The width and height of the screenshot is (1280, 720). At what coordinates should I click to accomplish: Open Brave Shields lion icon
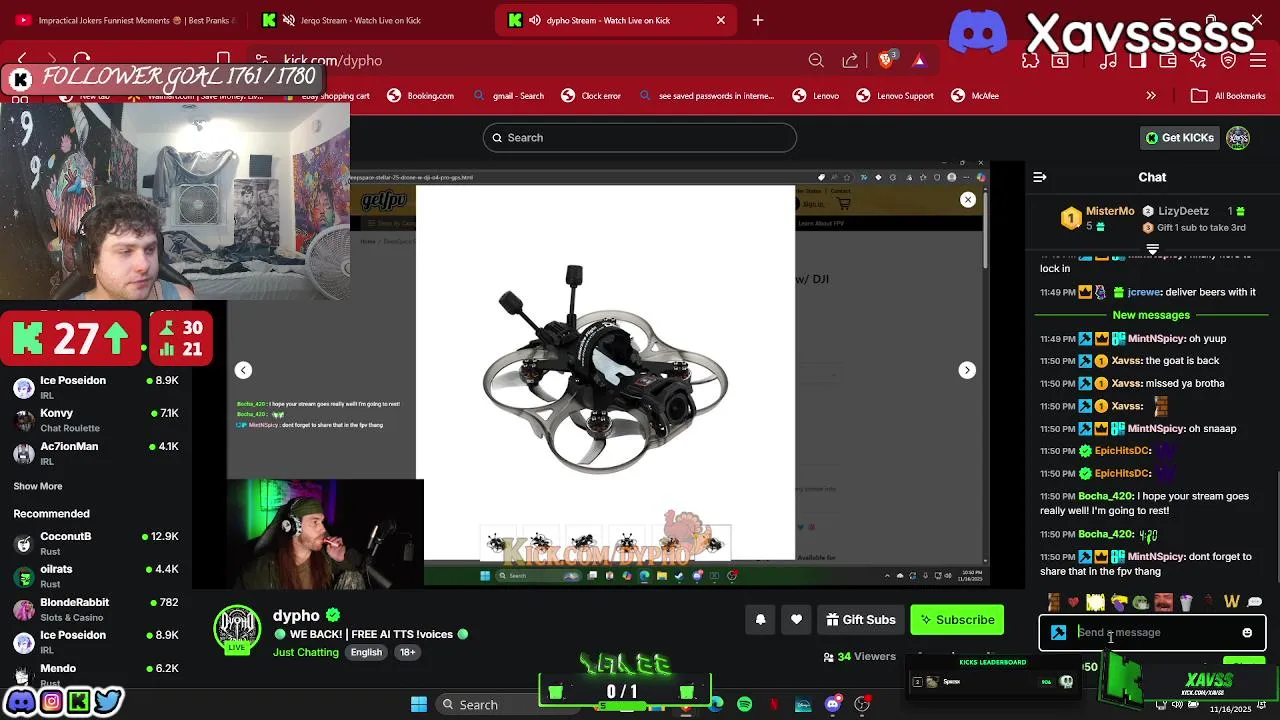click(885, 60)
